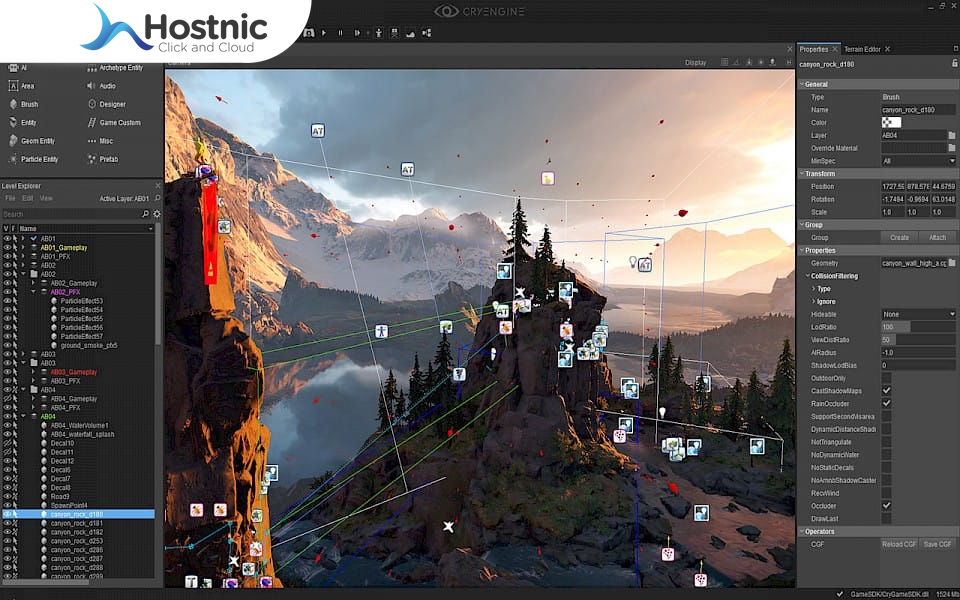
Task: Collapse the Transform section
Action: pyautogui.click(x=801, y=174)
